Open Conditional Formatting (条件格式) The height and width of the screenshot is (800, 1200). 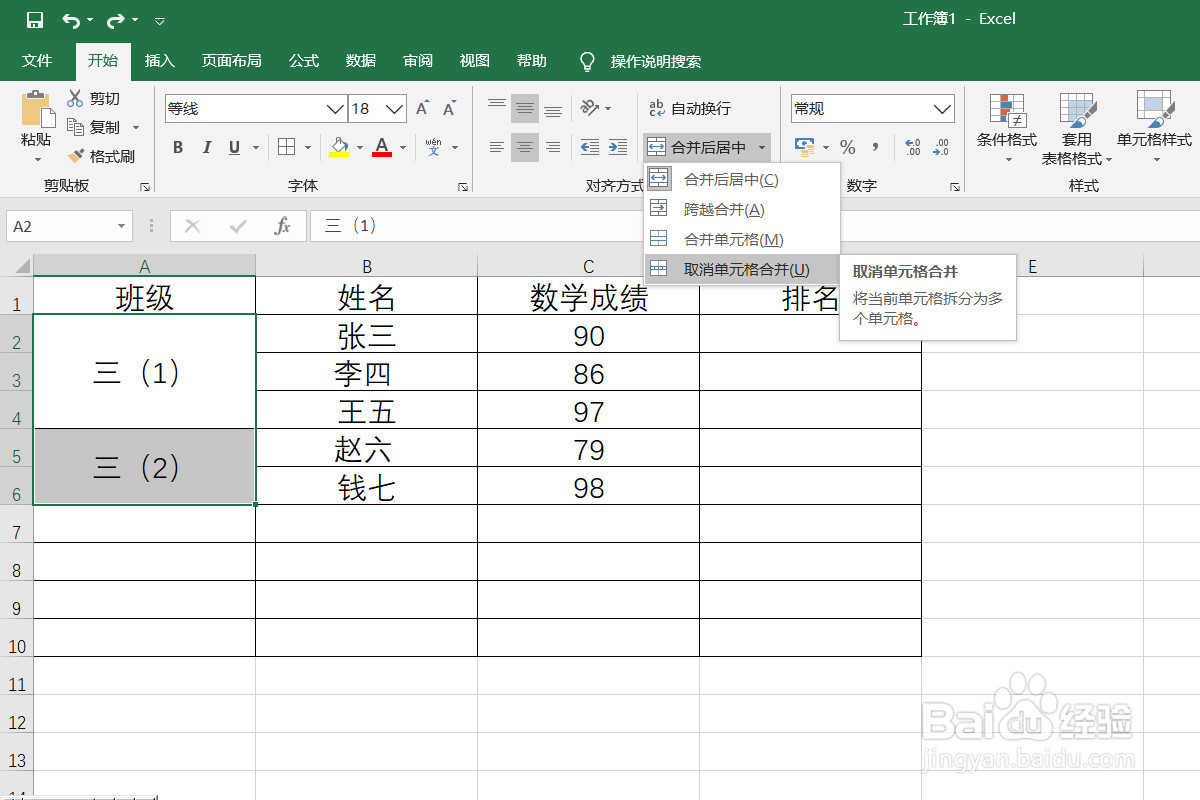tap(1007, 125)
